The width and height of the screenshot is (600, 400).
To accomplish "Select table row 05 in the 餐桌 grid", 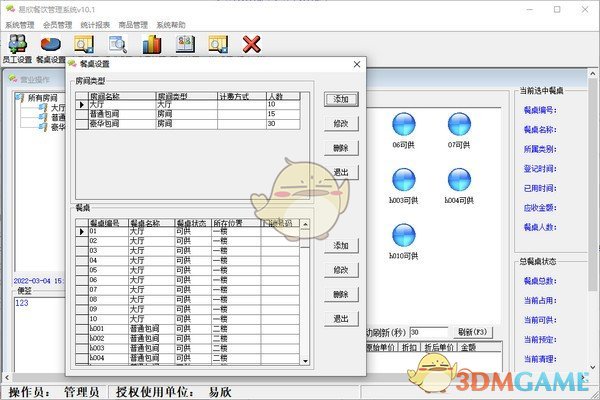I will point(188,270).
